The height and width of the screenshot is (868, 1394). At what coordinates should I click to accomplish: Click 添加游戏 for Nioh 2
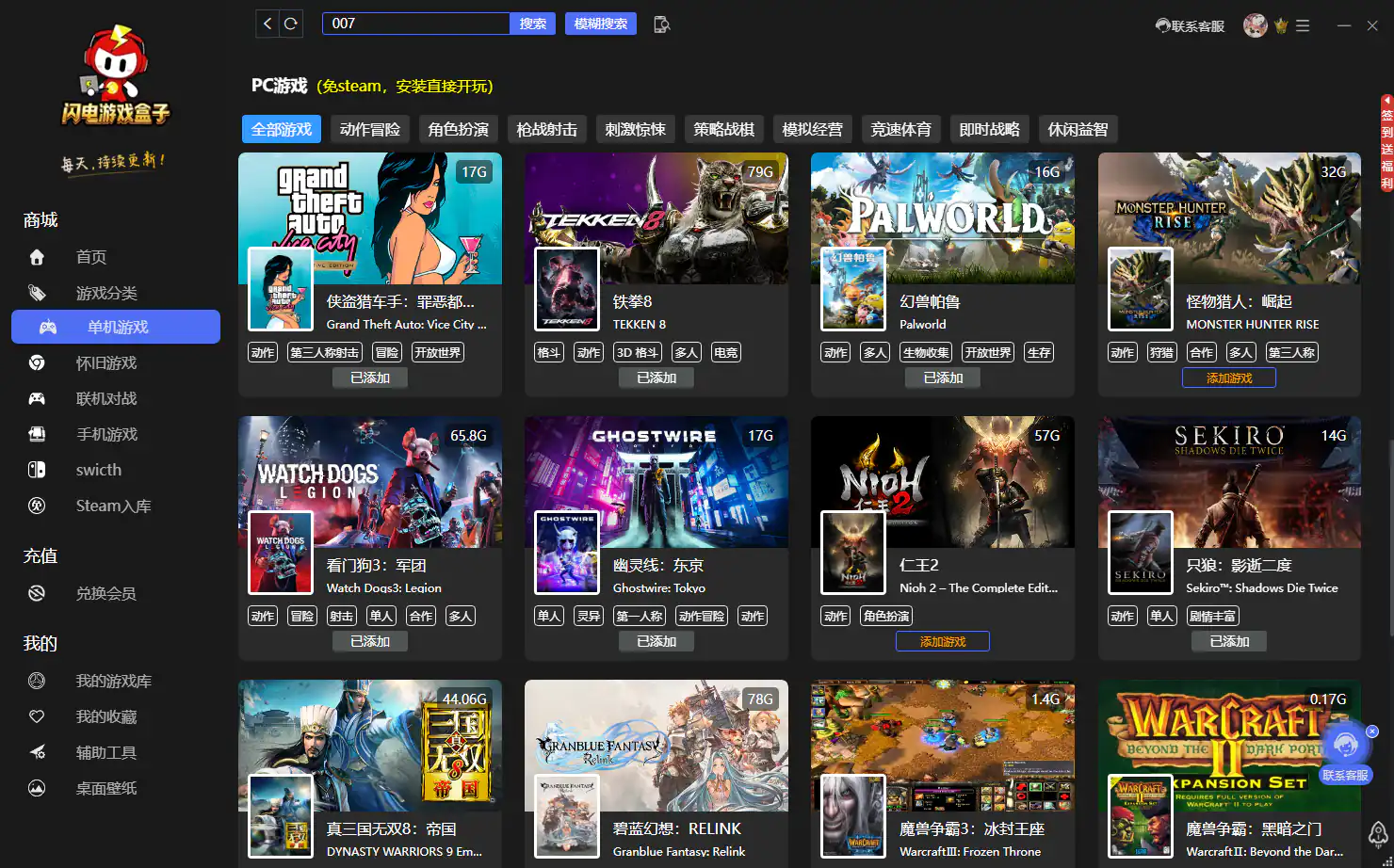(x=943, y=641)
